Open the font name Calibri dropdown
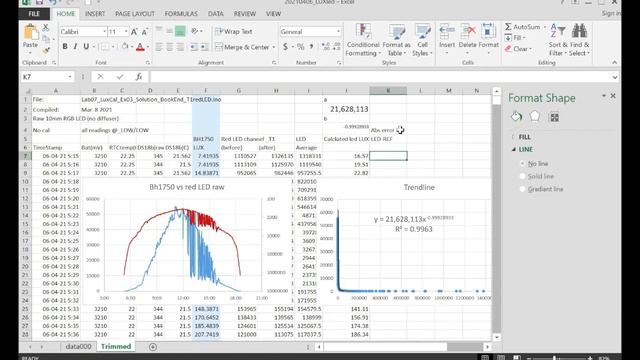Image resolution: width=640 pixels, height=360 pixels. [104, 31]
